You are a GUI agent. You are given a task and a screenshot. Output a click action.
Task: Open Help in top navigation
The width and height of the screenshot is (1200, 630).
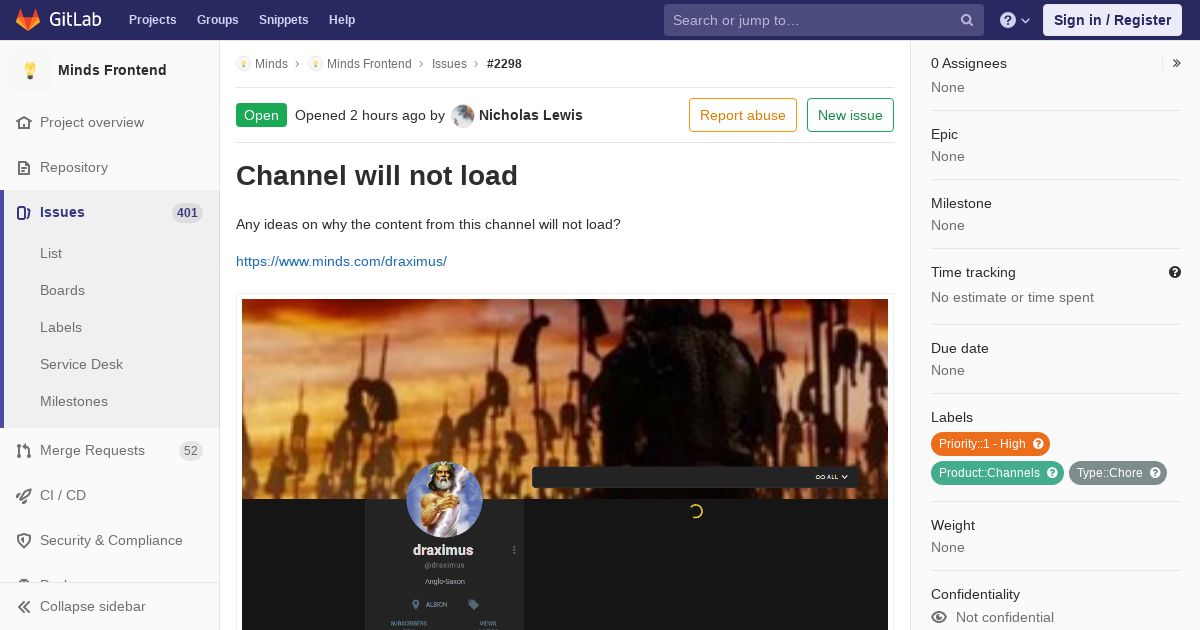[342, 20]
